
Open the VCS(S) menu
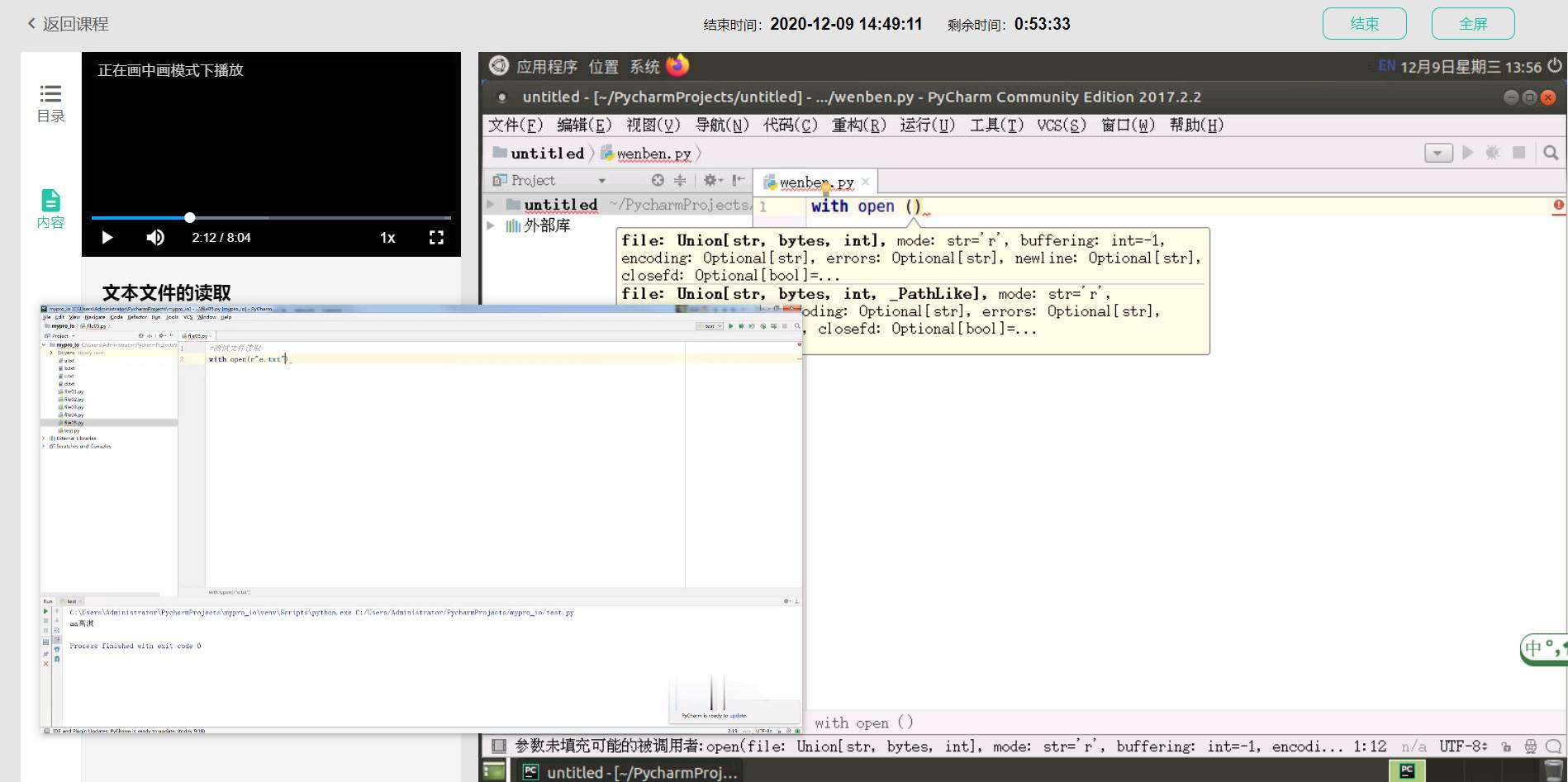[x=1062, y=125]
